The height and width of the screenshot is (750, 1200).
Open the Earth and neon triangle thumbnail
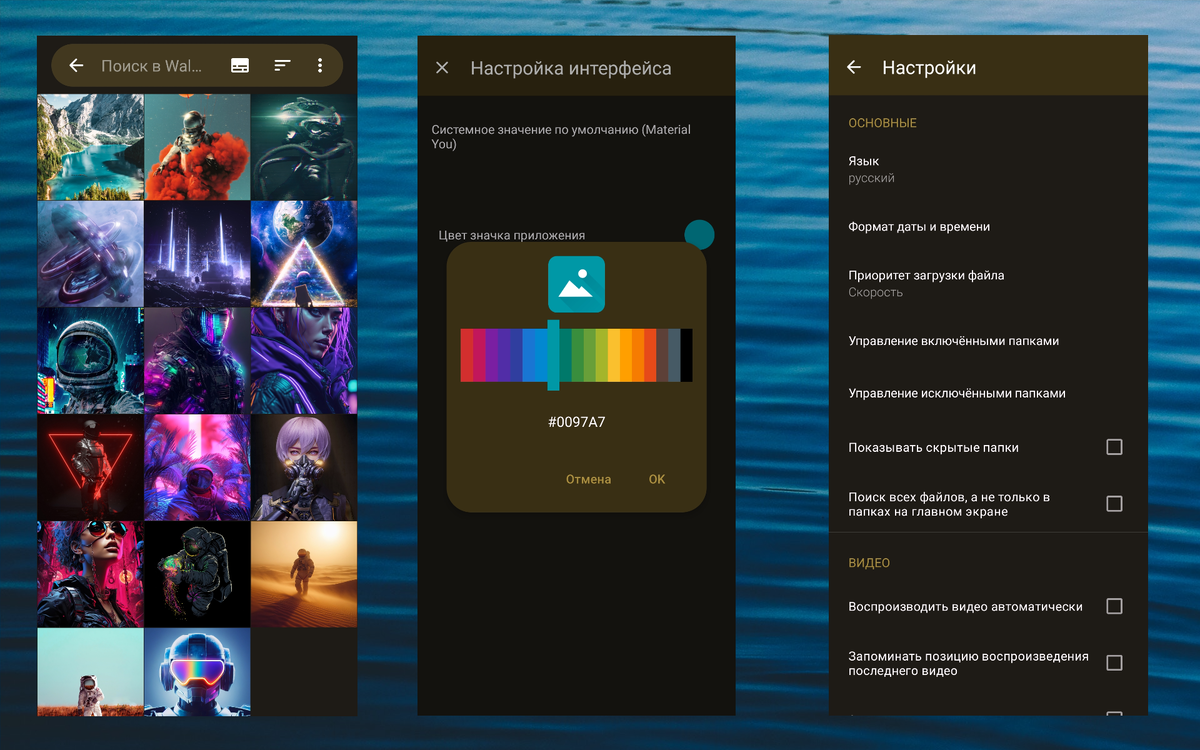coord(304,254)
